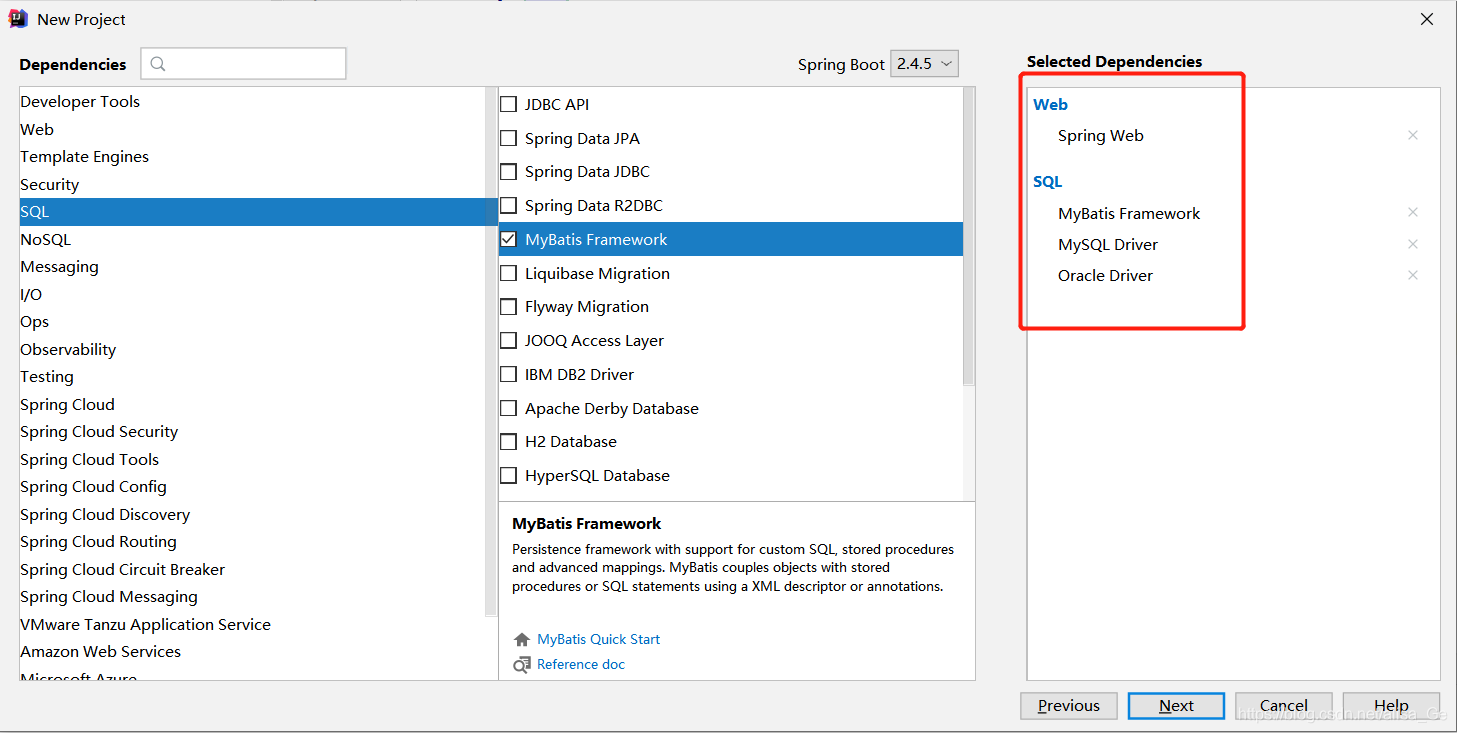The height and width of the screenshot is (733, 1457).
Task: Uncheck the MyBatis Framework checkbox
Action: point(508,239)
